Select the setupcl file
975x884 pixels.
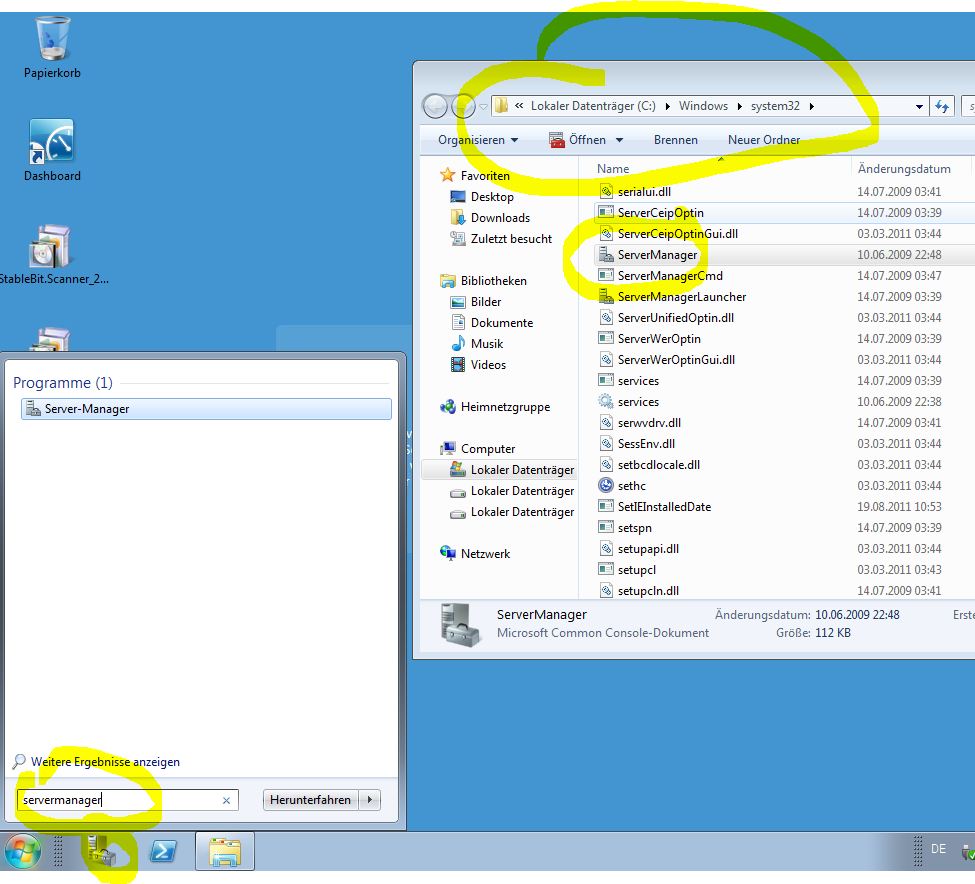click(636, 570)
